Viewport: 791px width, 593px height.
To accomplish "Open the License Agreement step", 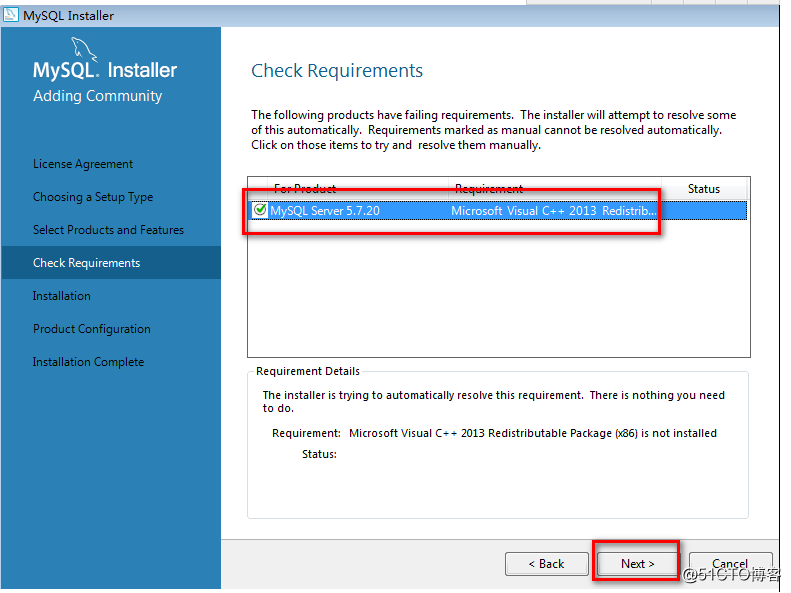I will click(x=83, y=164).
